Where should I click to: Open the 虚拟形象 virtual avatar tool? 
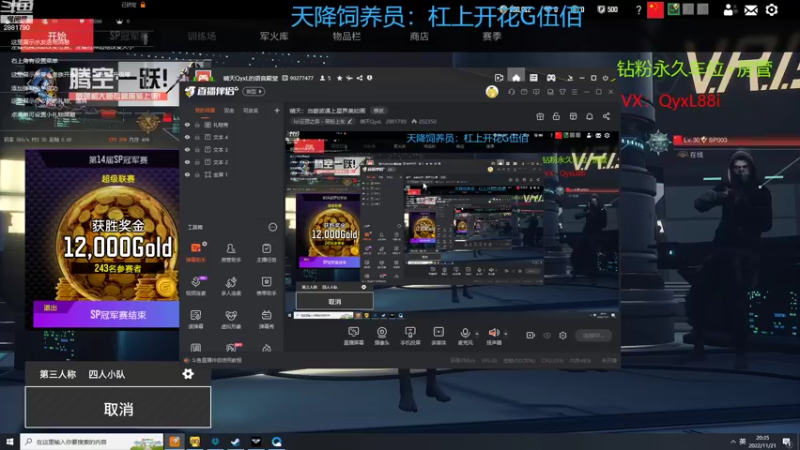(x=231, y=319)
